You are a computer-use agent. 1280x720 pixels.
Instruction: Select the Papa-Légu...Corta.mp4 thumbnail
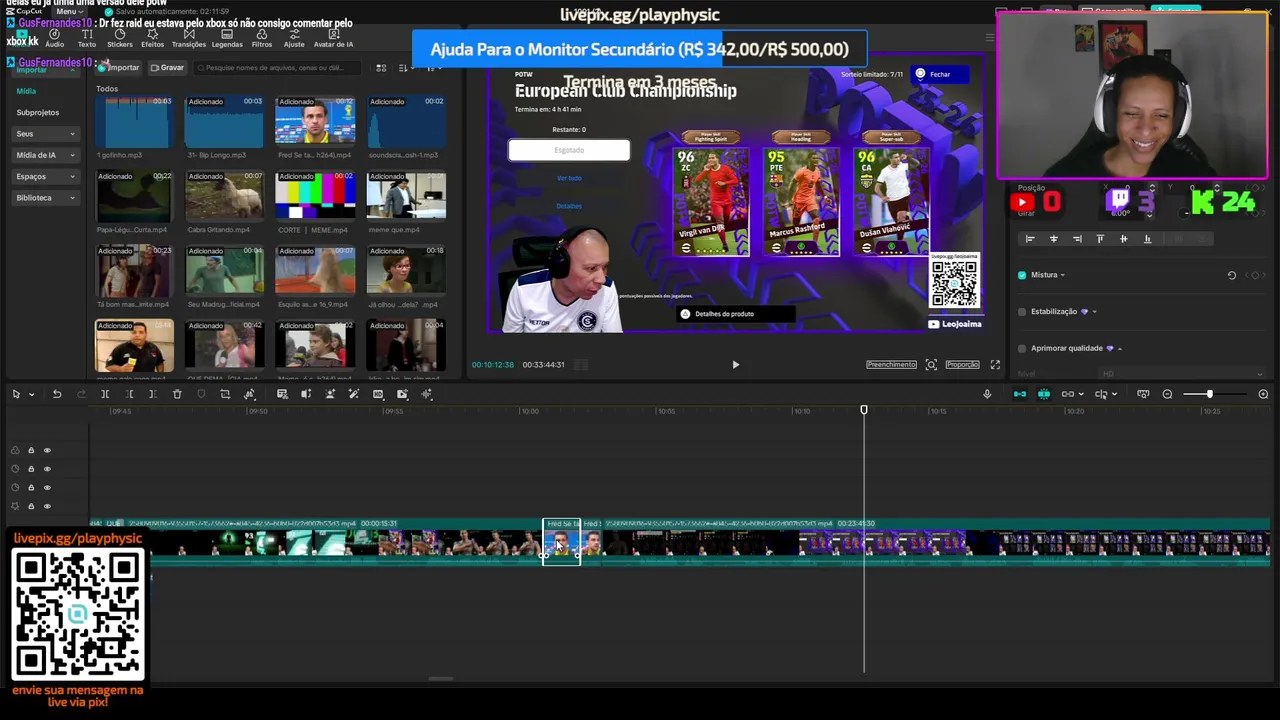tap(134, 196)
